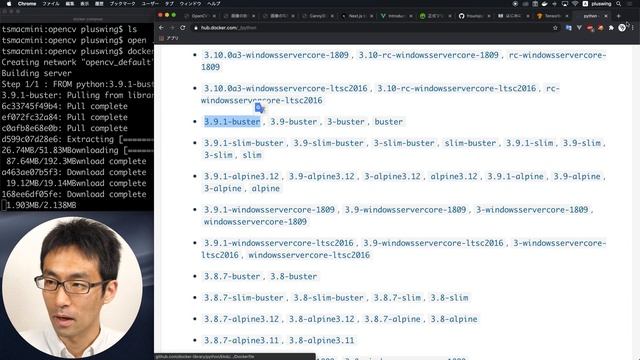Open a new browser tab with plus
The height and width of the screenshot is (360, 640).
click(618, 16)
